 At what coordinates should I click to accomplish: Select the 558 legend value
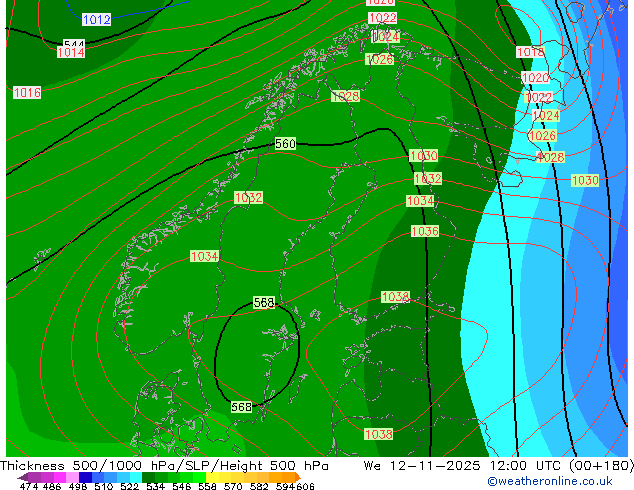(x=207, y=486)
